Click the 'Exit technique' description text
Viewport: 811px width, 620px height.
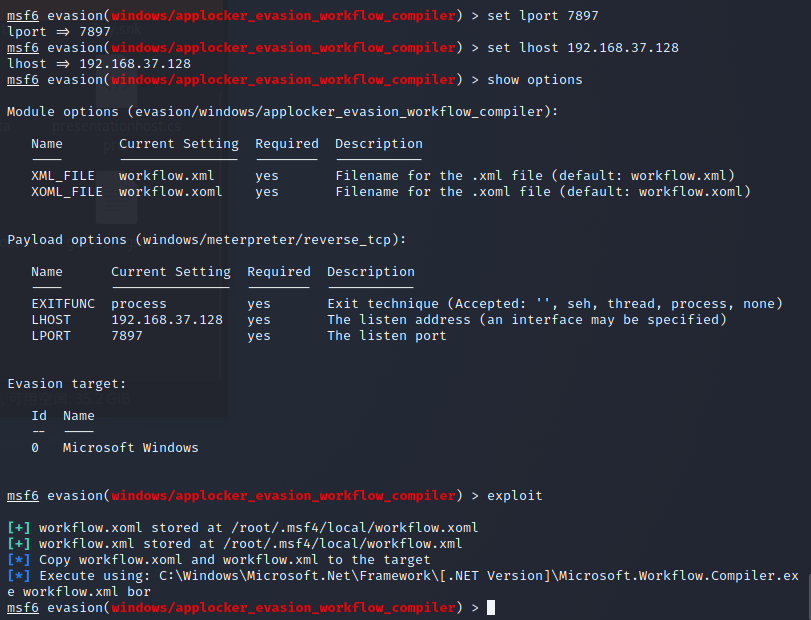(555, 304)
